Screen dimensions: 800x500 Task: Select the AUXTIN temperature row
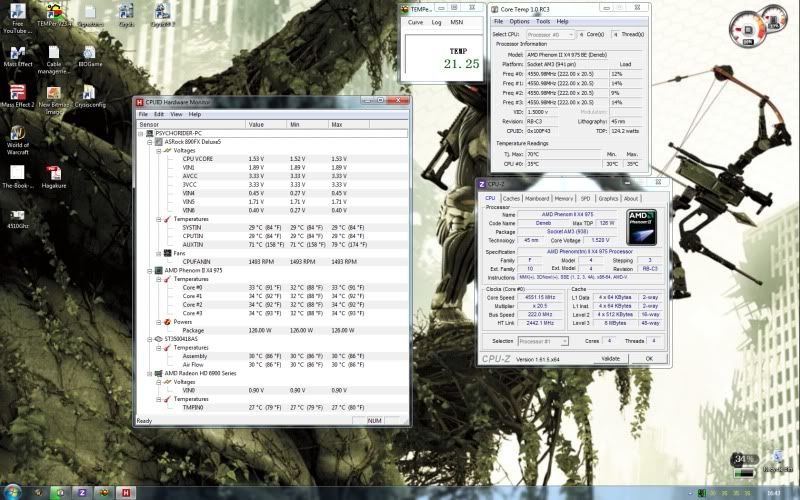(272, 244)
